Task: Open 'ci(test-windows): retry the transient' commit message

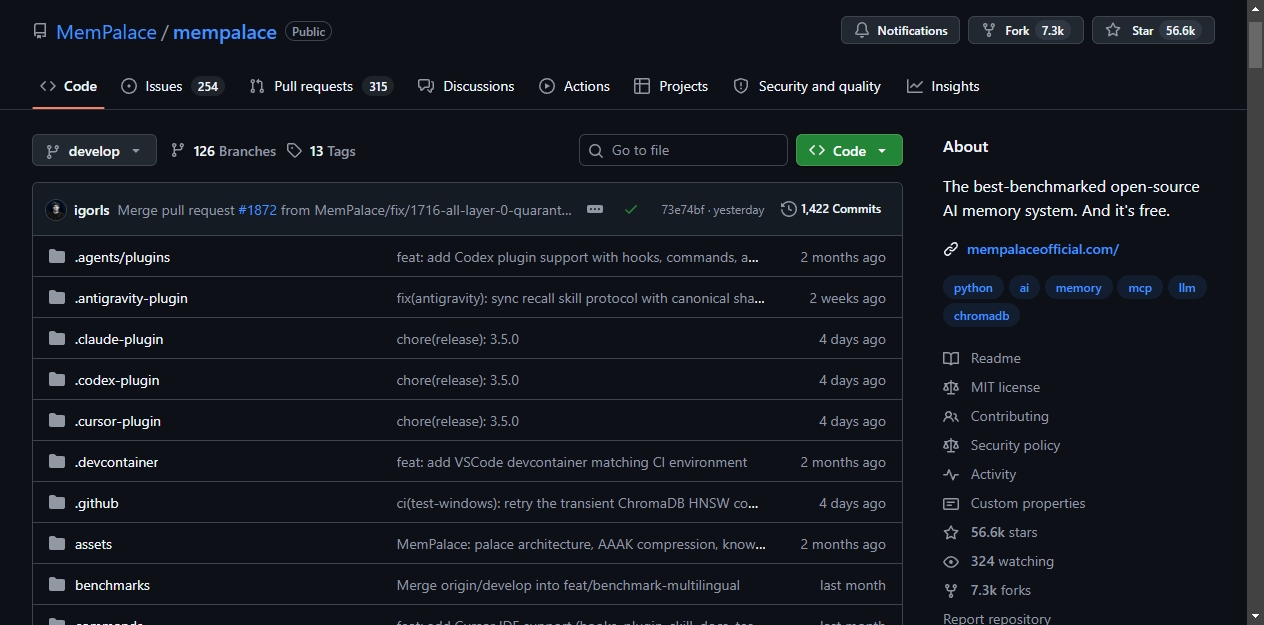Action: coord(578,503)
